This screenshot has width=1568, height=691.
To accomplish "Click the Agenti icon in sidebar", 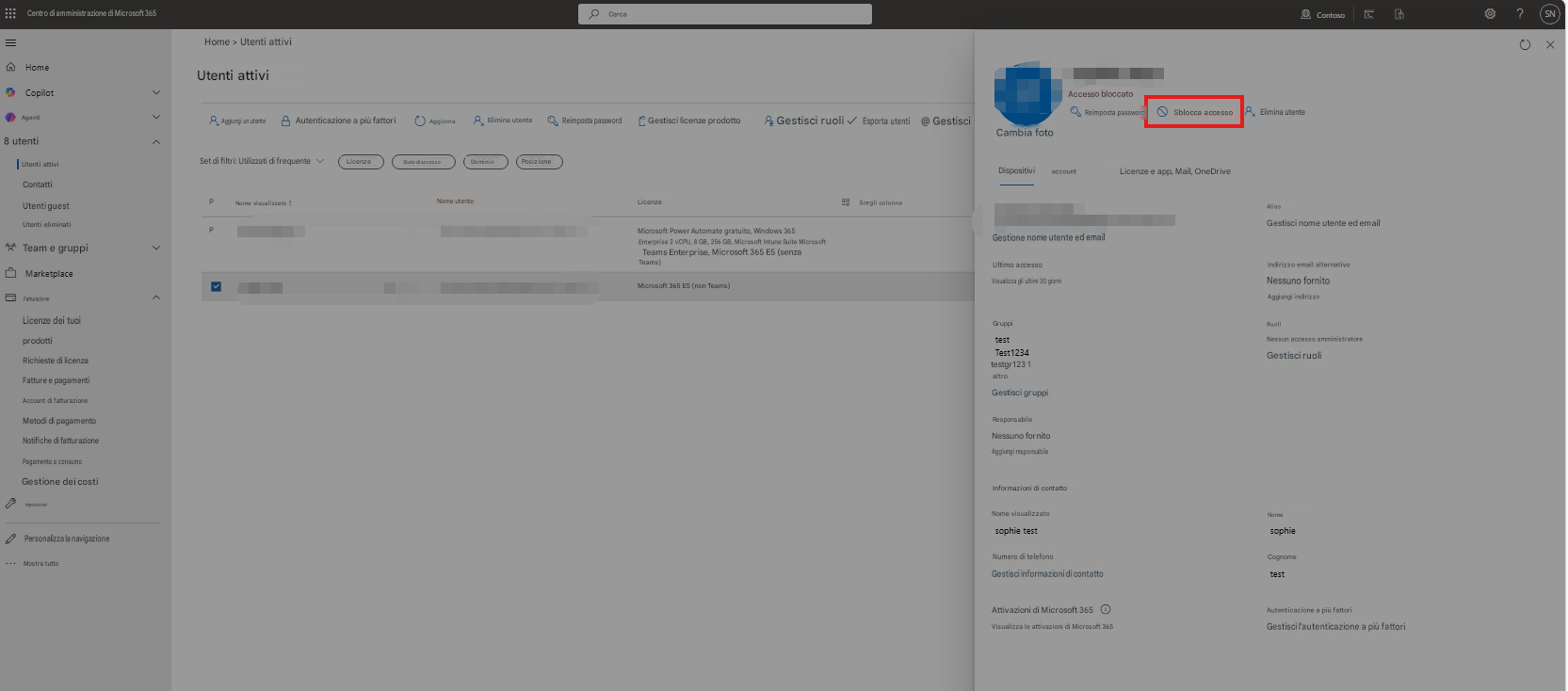I will pyautogui.click(x=10, y=117).
